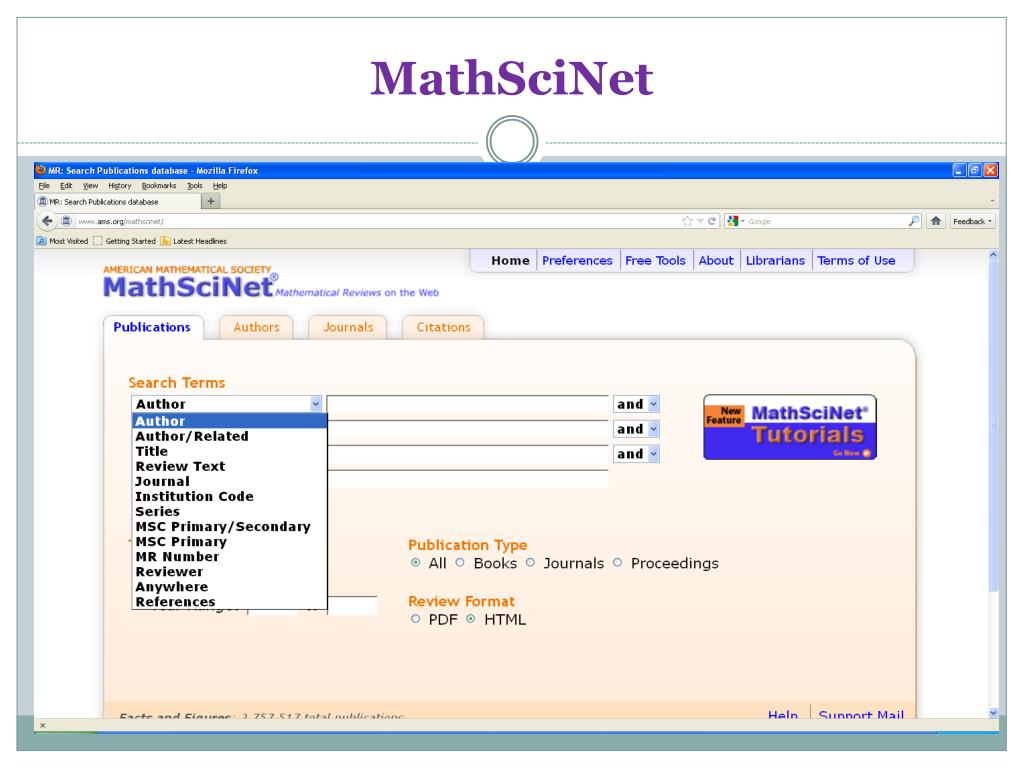The width and height of the screenshot is (1024, 768).
Task: Click the Firefox logo in the title bar
Action: (41, 170)
